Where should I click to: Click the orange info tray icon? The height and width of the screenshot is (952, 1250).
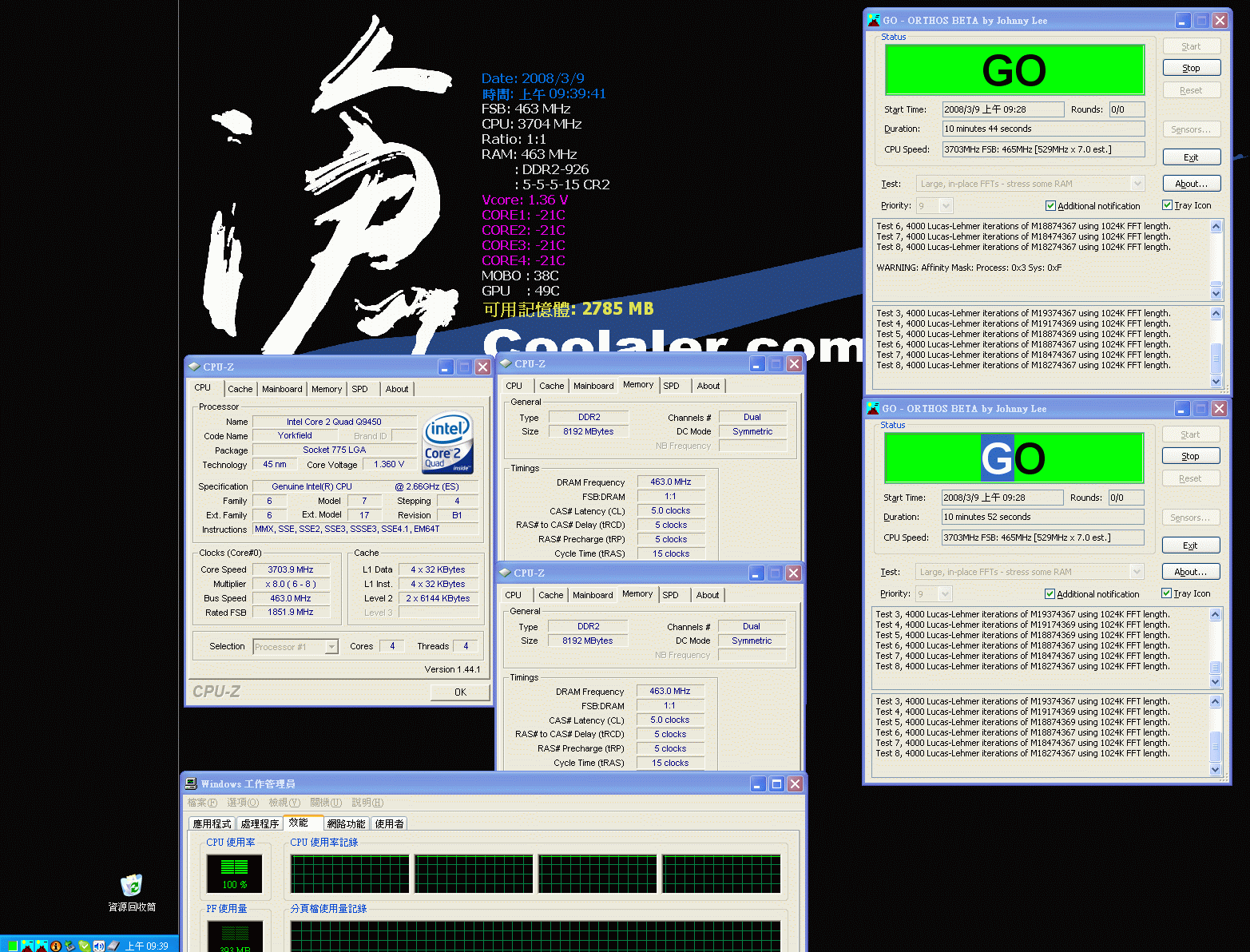point(56,946)
